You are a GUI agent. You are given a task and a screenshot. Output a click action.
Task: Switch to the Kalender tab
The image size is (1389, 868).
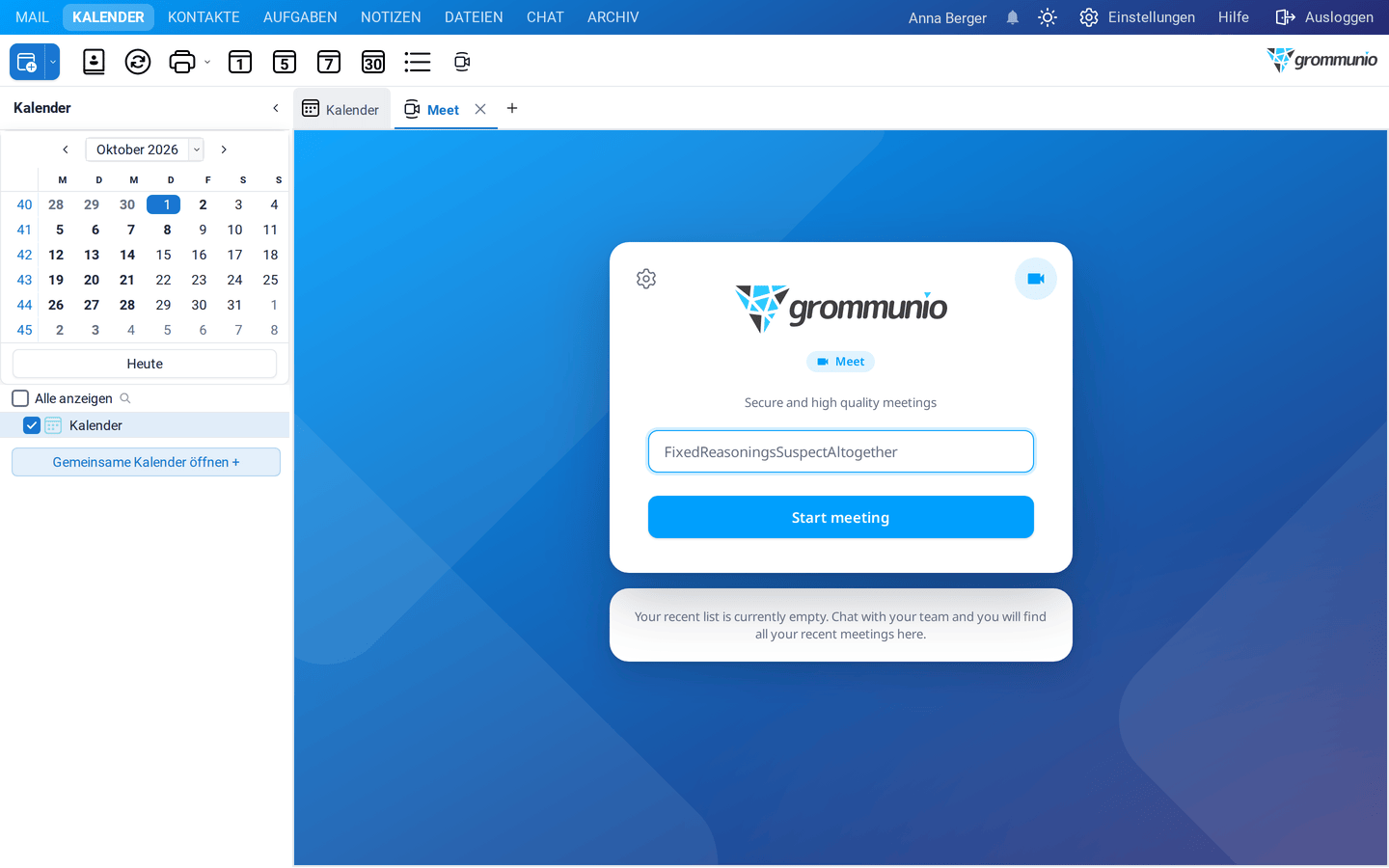point(341,109)
